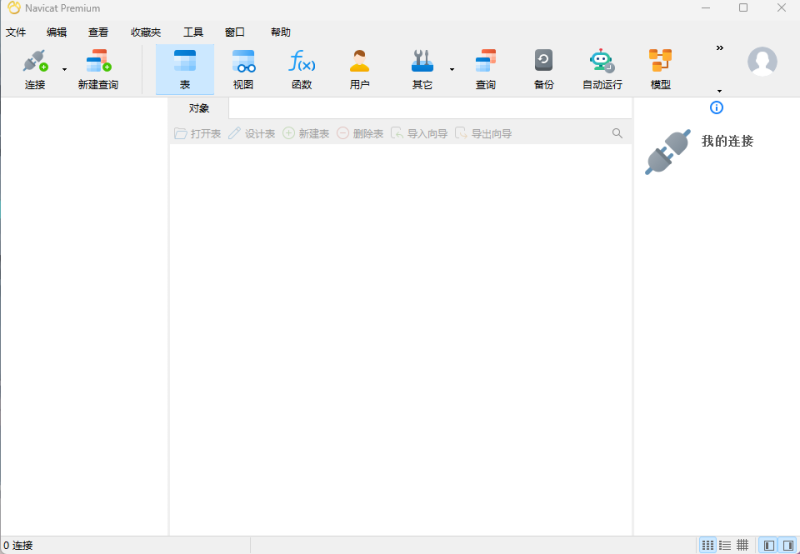The height and width of the screenshot is (554, 800).
Task: Expand the toolbar overflow chevron
Action: tap(719, 48)
